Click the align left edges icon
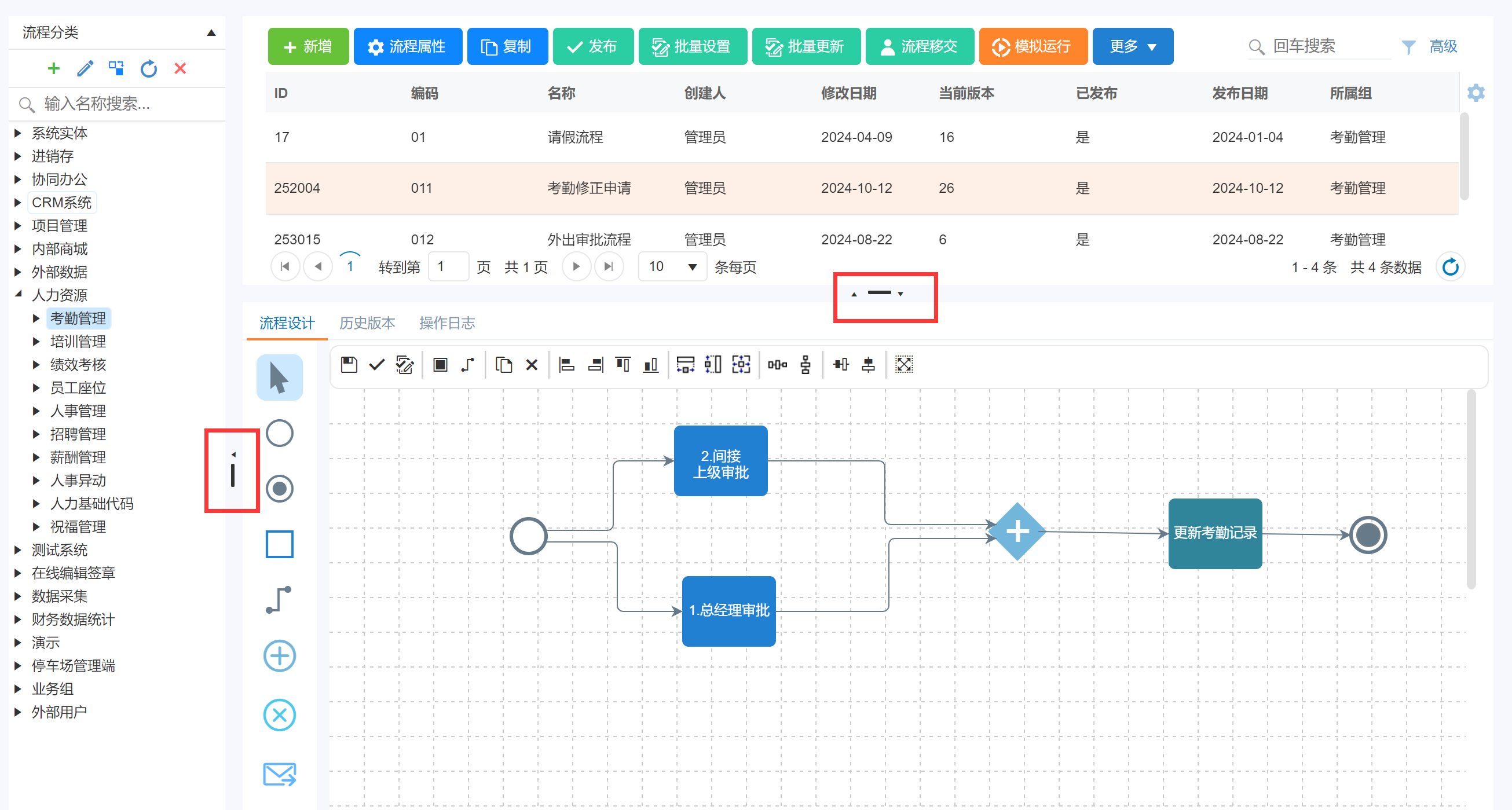1512x810 pixels. [x=566, y=365]
